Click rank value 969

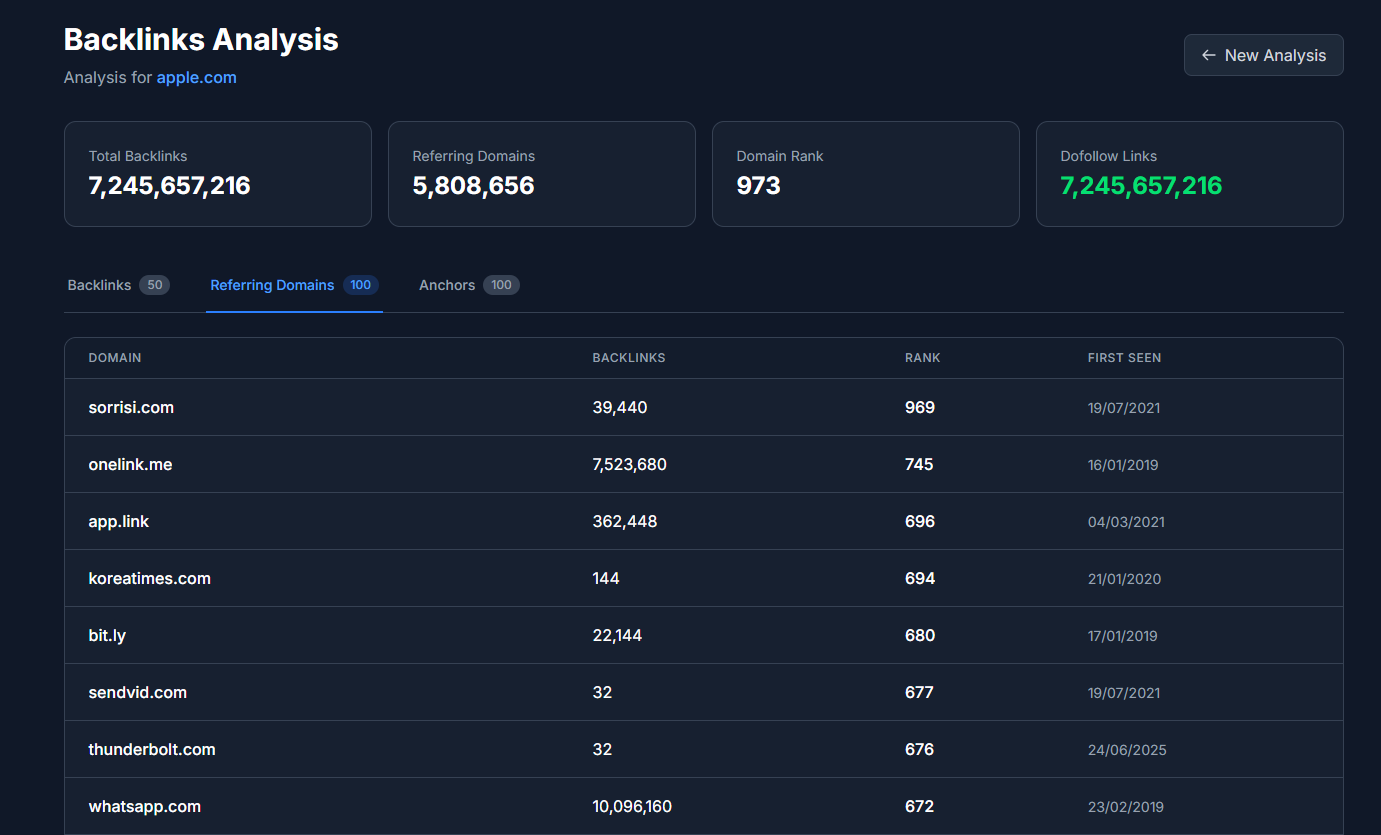[x=920, y=407]
